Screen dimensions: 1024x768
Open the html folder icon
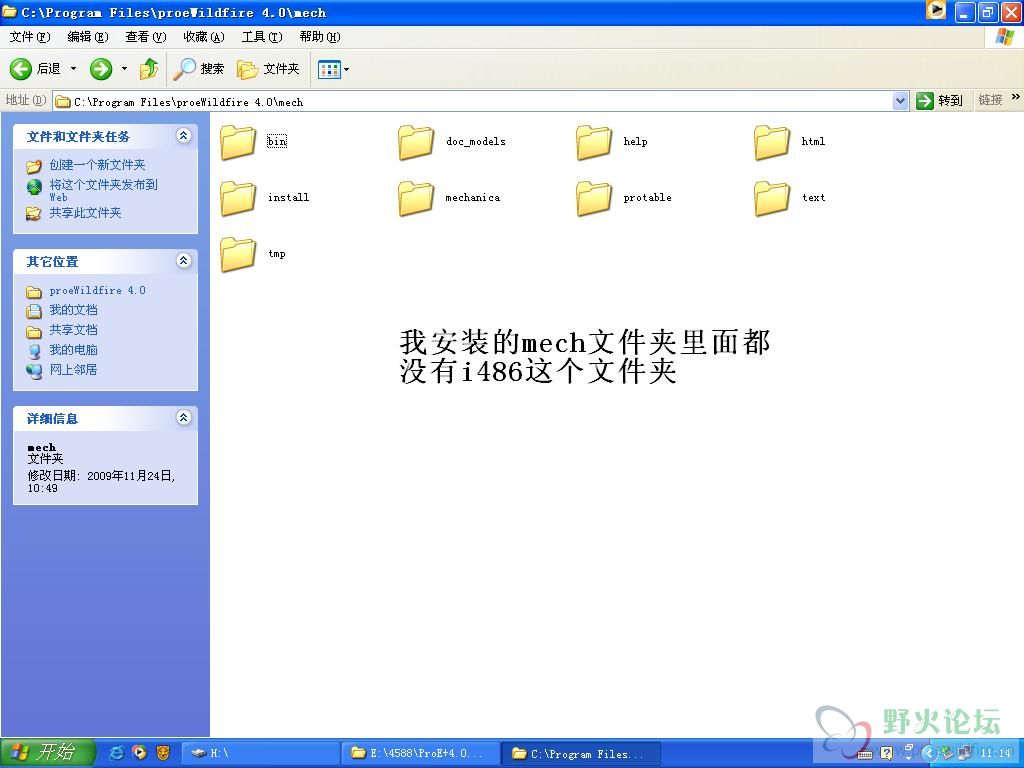pos(772,142)
